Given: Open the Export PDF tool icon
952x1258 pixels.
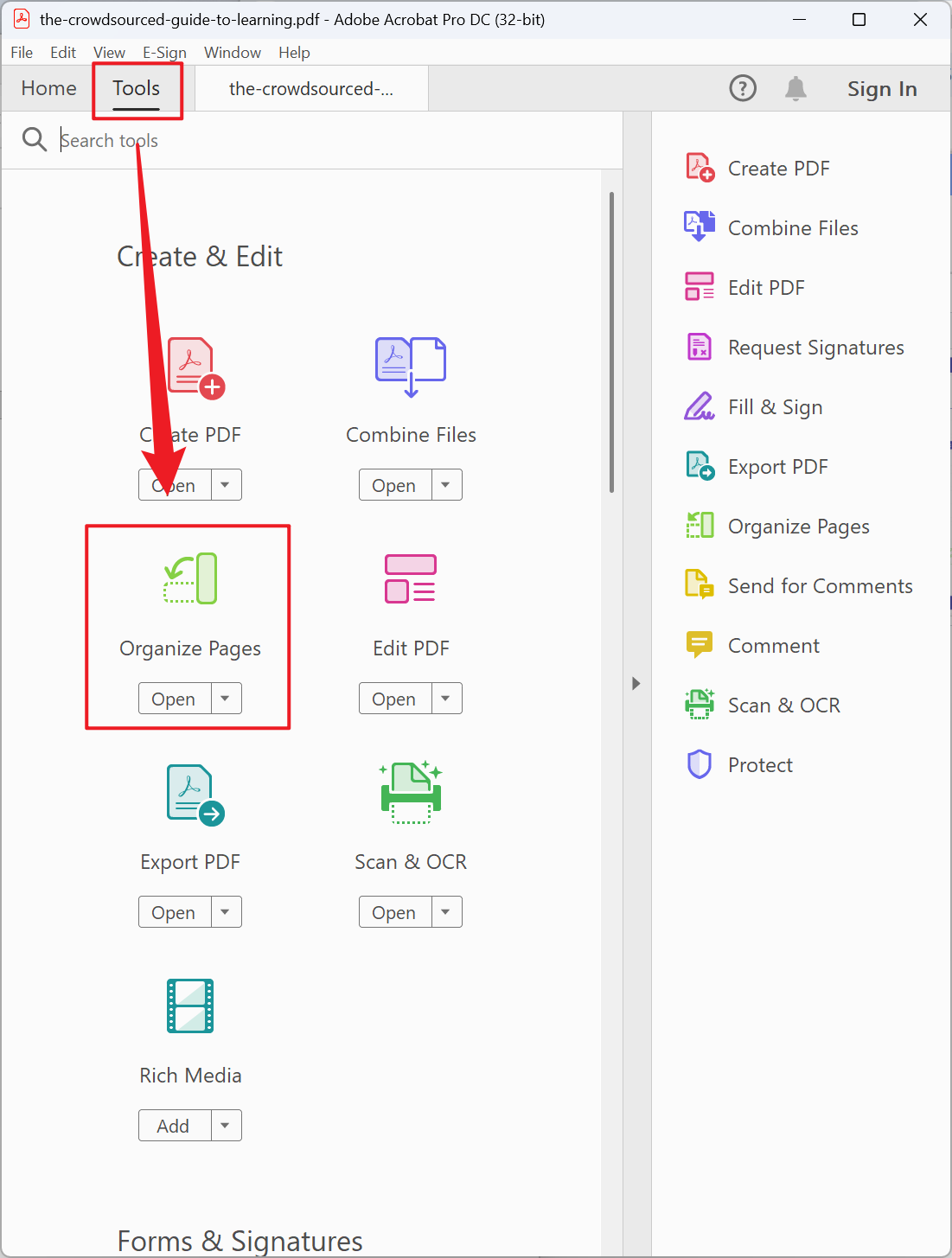Looking at the screenshot, I should pyautogui.click(x=190, y=793).
